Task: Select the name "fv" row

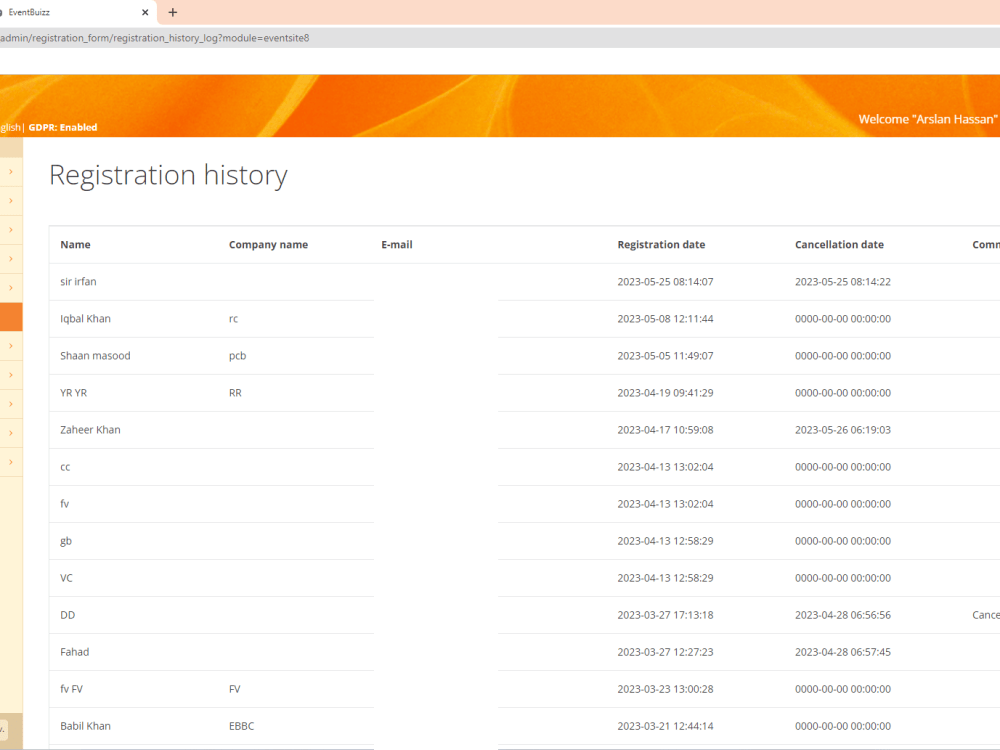Action: [x=64, y=504]
